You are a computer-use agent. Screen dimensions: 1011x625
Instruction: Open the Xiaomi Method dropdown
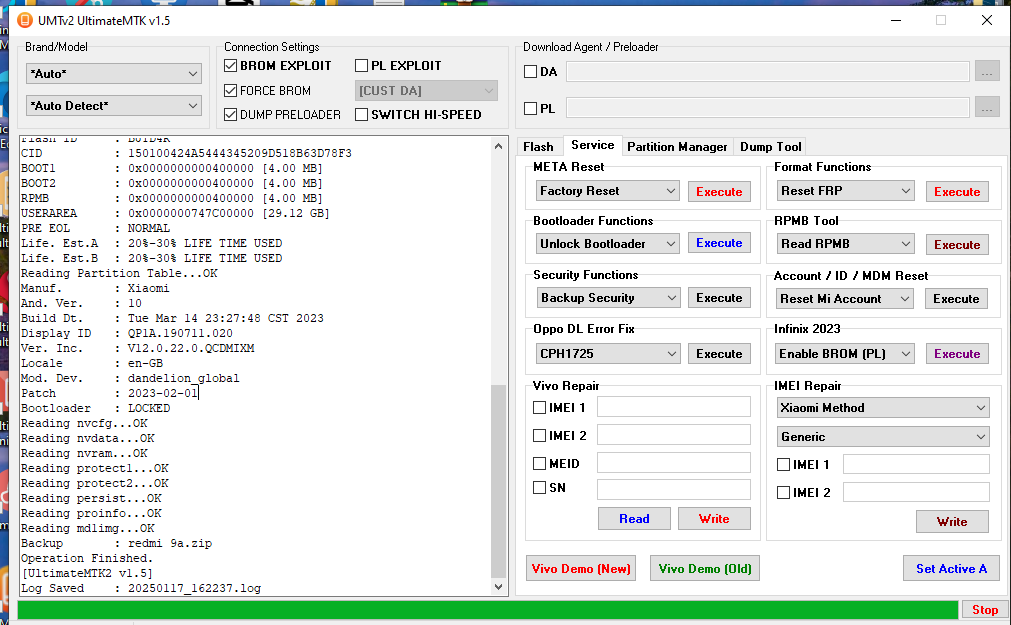coord(883,408)
